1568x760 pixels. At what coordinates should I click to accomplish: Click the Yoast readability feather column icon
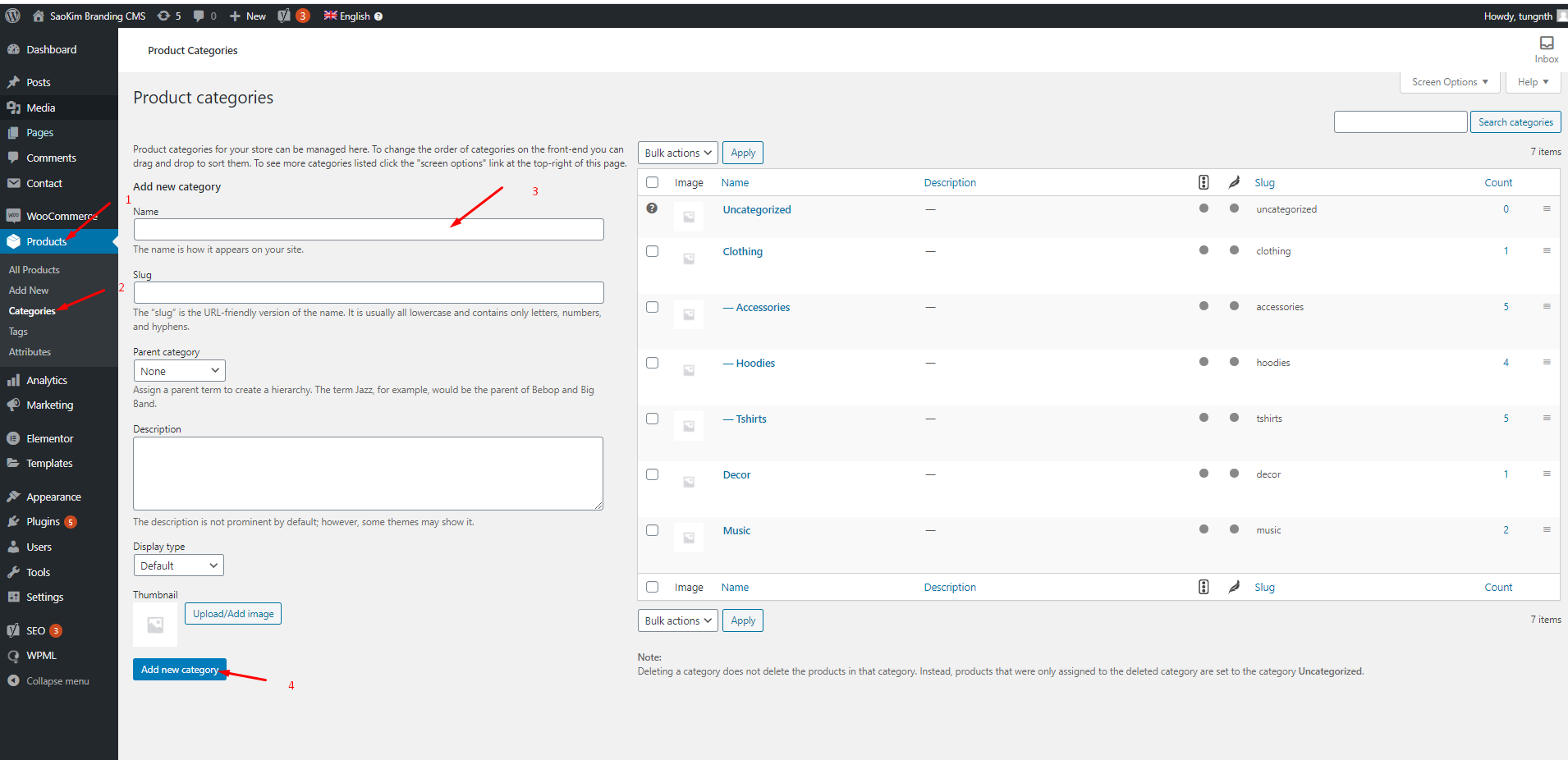click(1234, 182)
